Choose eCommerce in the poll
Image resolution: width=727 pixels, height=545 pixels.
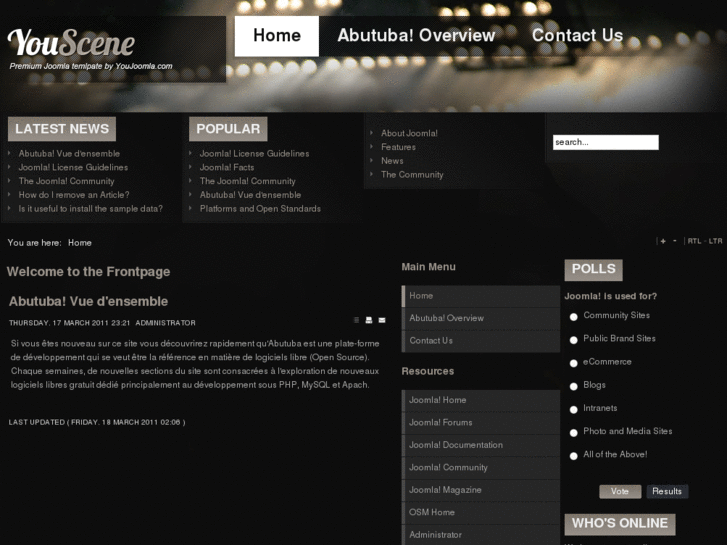coord(574,363)
